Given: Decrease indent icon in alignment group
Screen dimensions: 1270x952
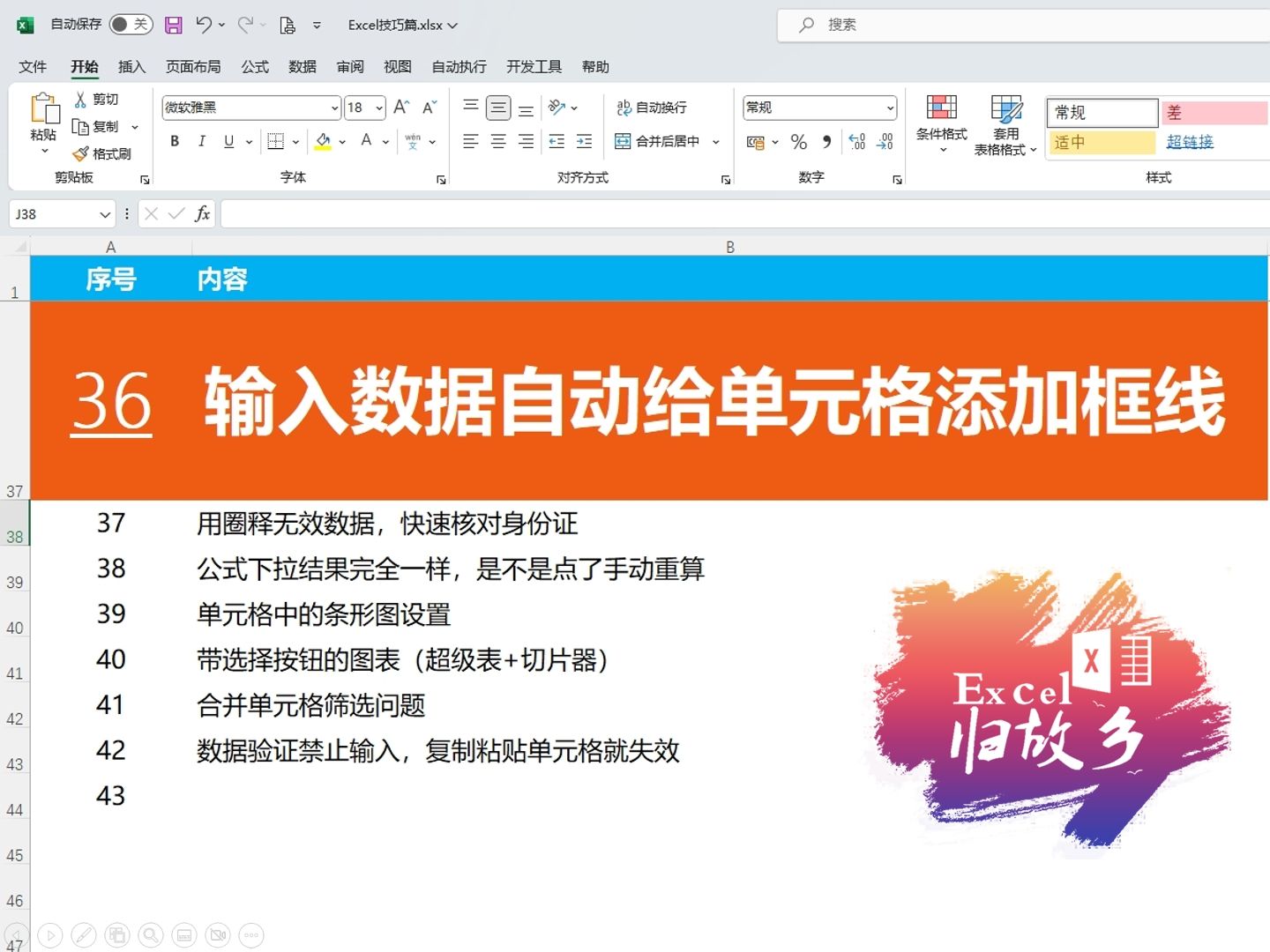Looking at the screenshot, I should (x=557, y=141).
